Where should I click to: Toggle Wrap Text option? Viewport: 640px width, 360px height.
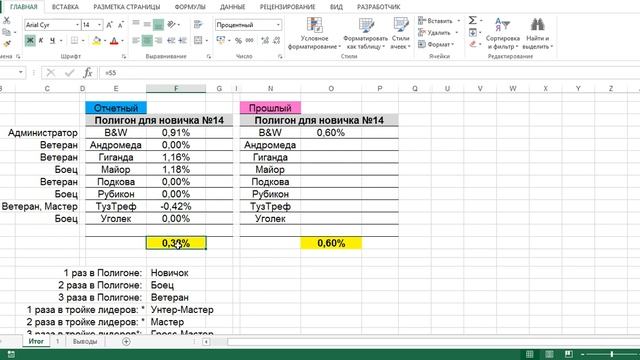198,24
